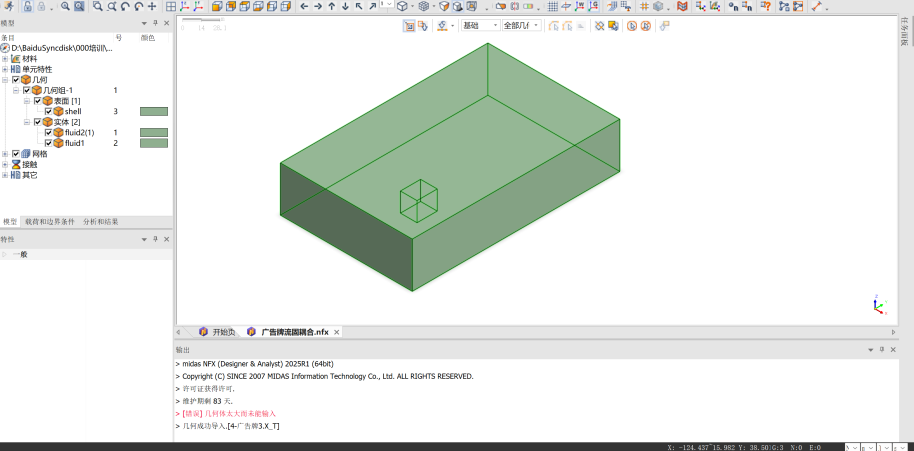Click the grid display icon in toolbar

tap(552, 6)
